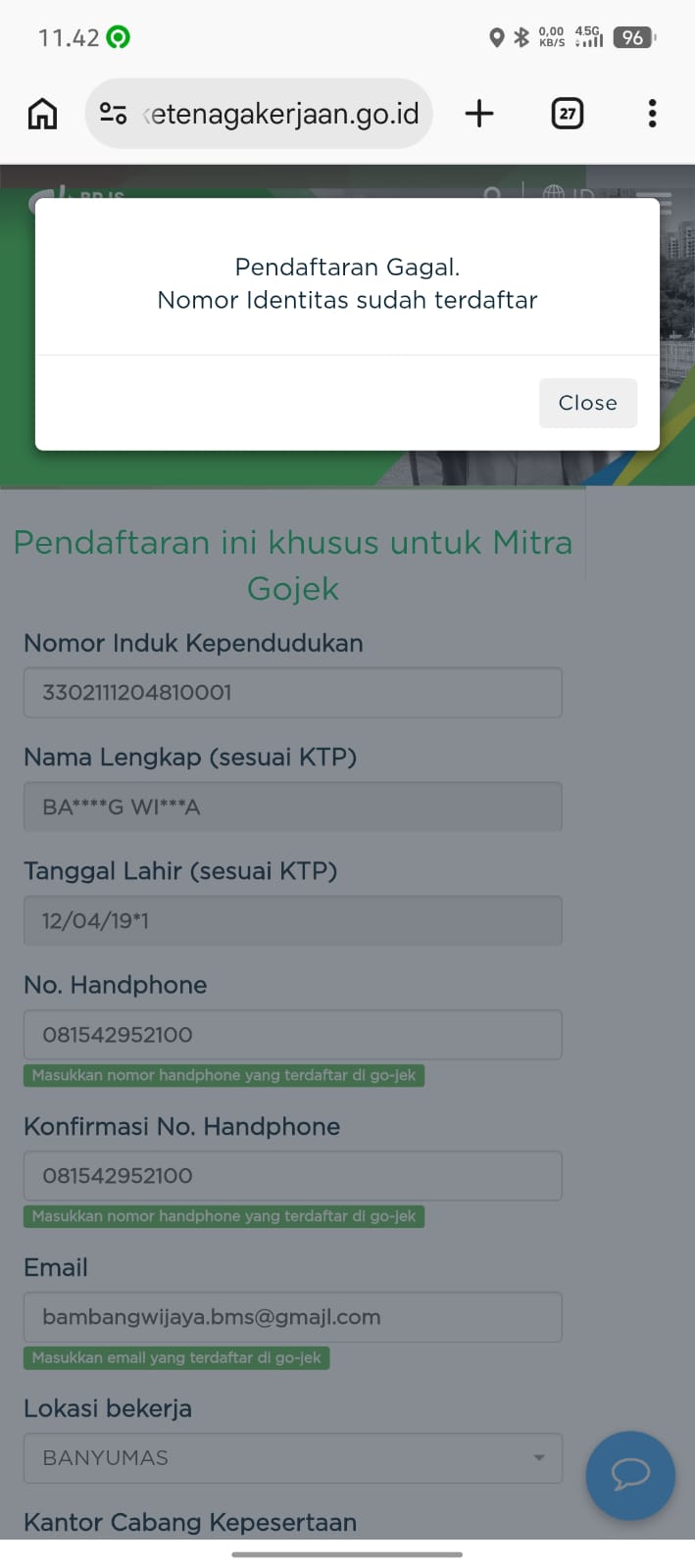Image resolution: width=695 pixels, height=1568 pixels.
Task: Click the Email input field
Action: point(293,1317)
